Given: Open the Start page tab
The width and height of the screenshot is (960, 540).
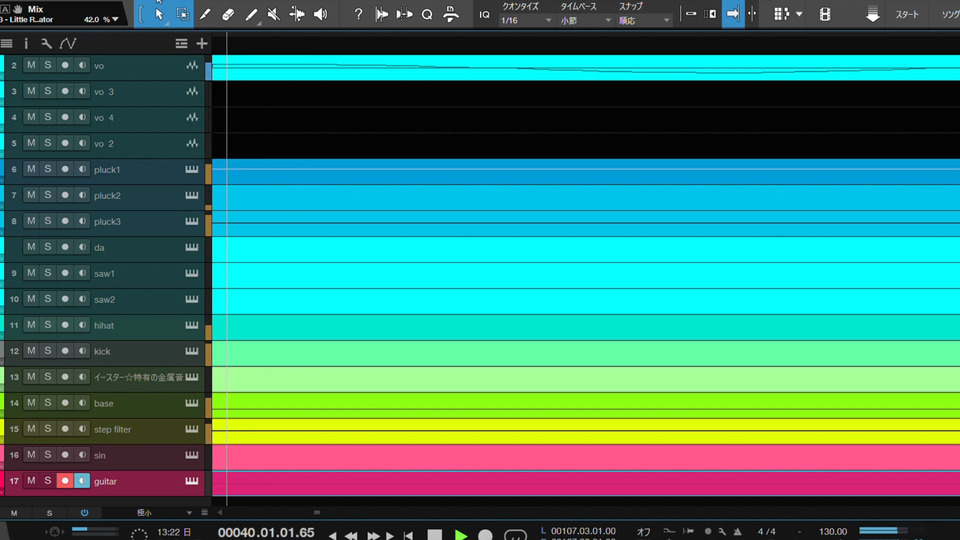Looking at the screenshot, I should click(907, 15).
